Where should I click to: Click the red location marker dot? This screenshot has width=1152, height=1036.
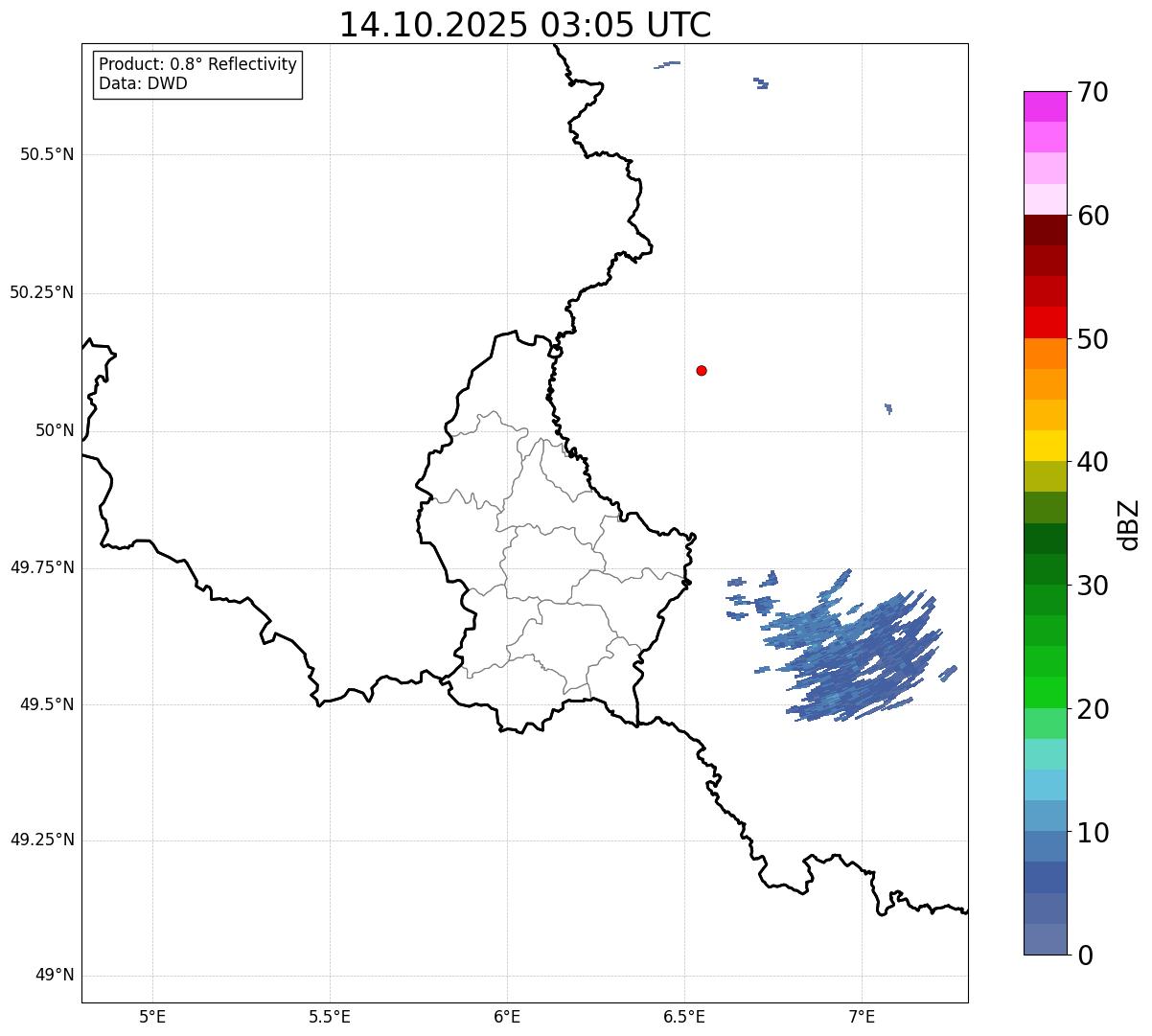[x=702, y=370]
